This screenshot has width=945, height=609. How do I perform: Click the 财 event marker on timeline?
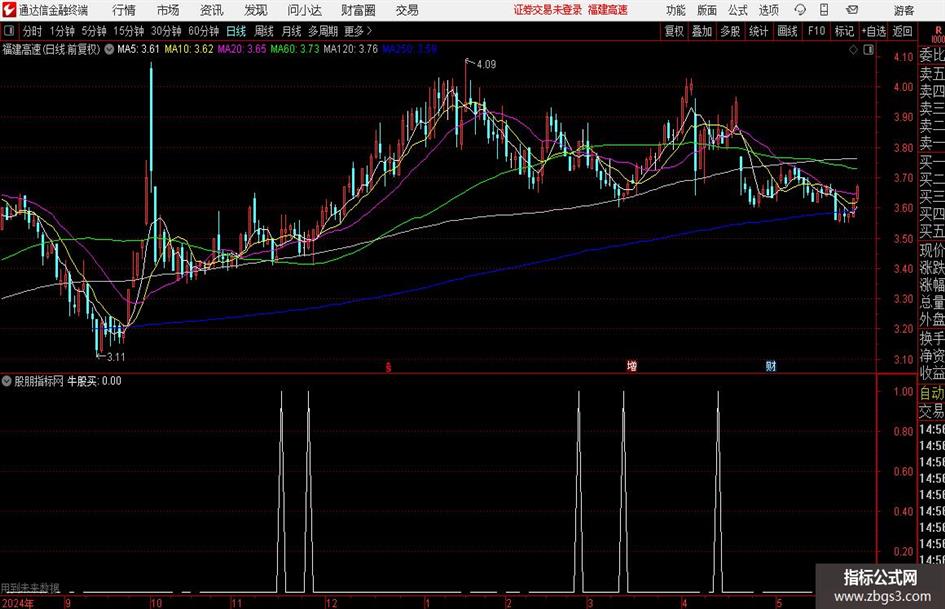(771, 366)
